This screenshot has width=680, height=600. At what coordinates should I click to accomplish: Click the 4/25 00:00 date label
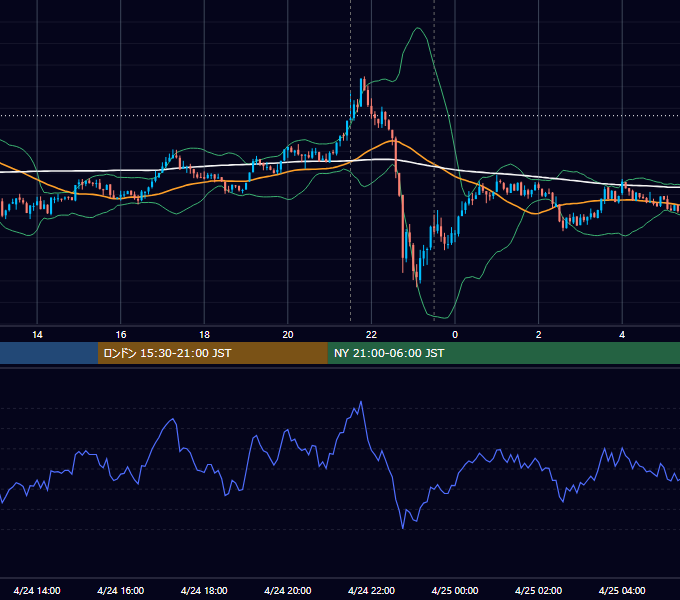coord(455,590)
